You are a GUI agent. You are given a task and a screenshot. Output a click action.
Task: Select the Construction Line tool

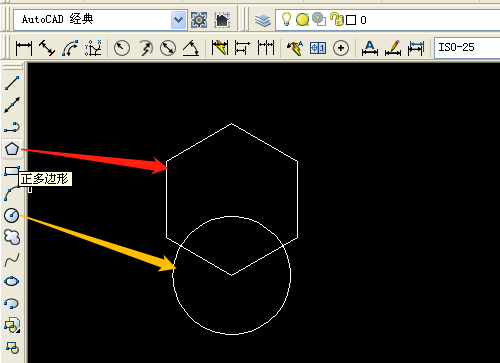[x=12, y=105]
